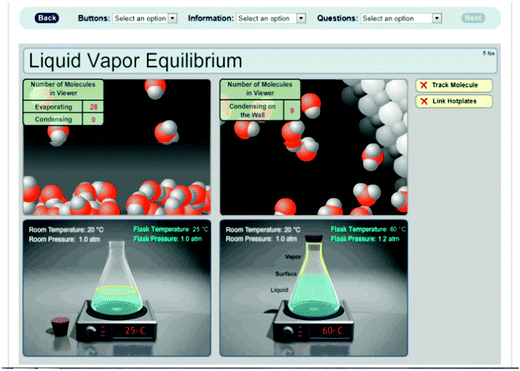Click the Condensing label in left viewer
Image resolution: width=520 pixels, height=371 pixels.
(x=53, y=119)
